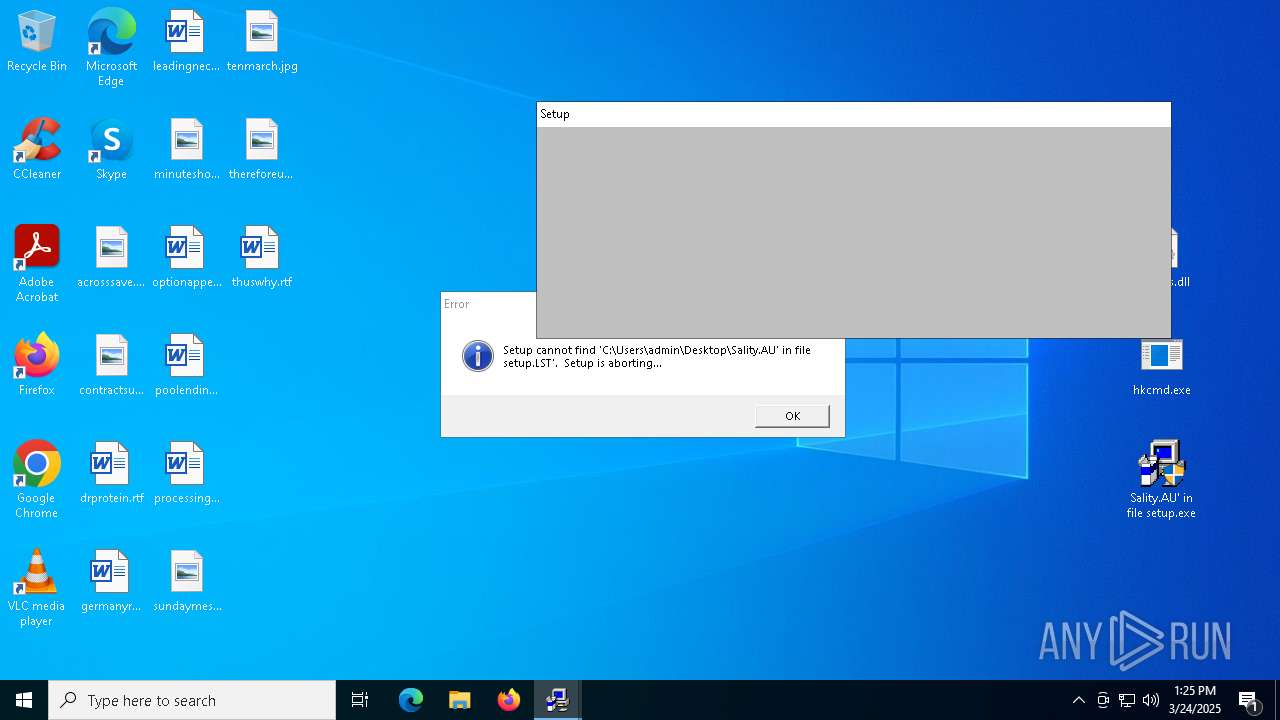Show hidden system tray icons

pyautogui.click(x=1079, y=700)
